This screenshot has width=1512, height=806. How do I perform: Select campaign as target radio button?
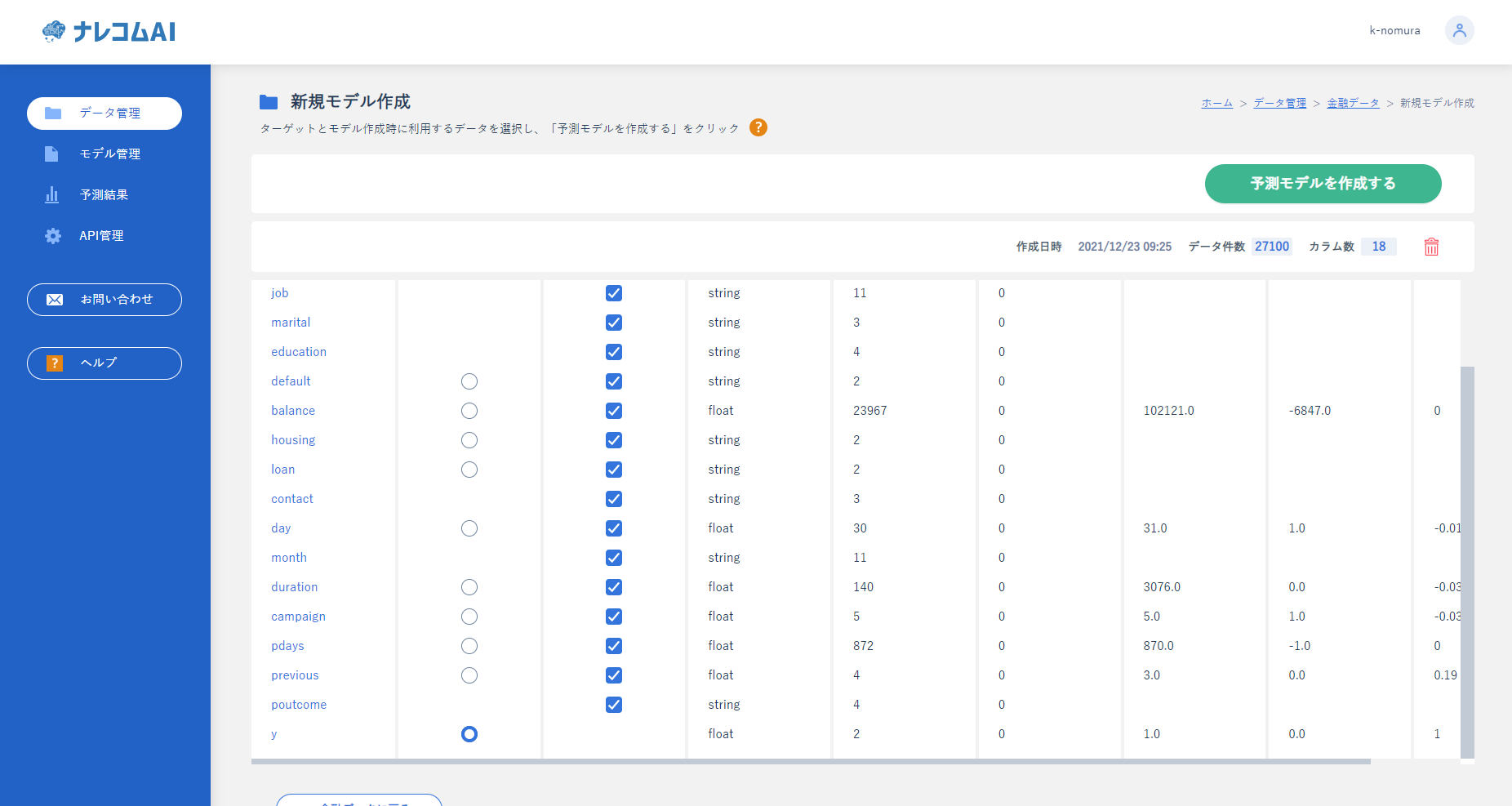pos(469,617)
